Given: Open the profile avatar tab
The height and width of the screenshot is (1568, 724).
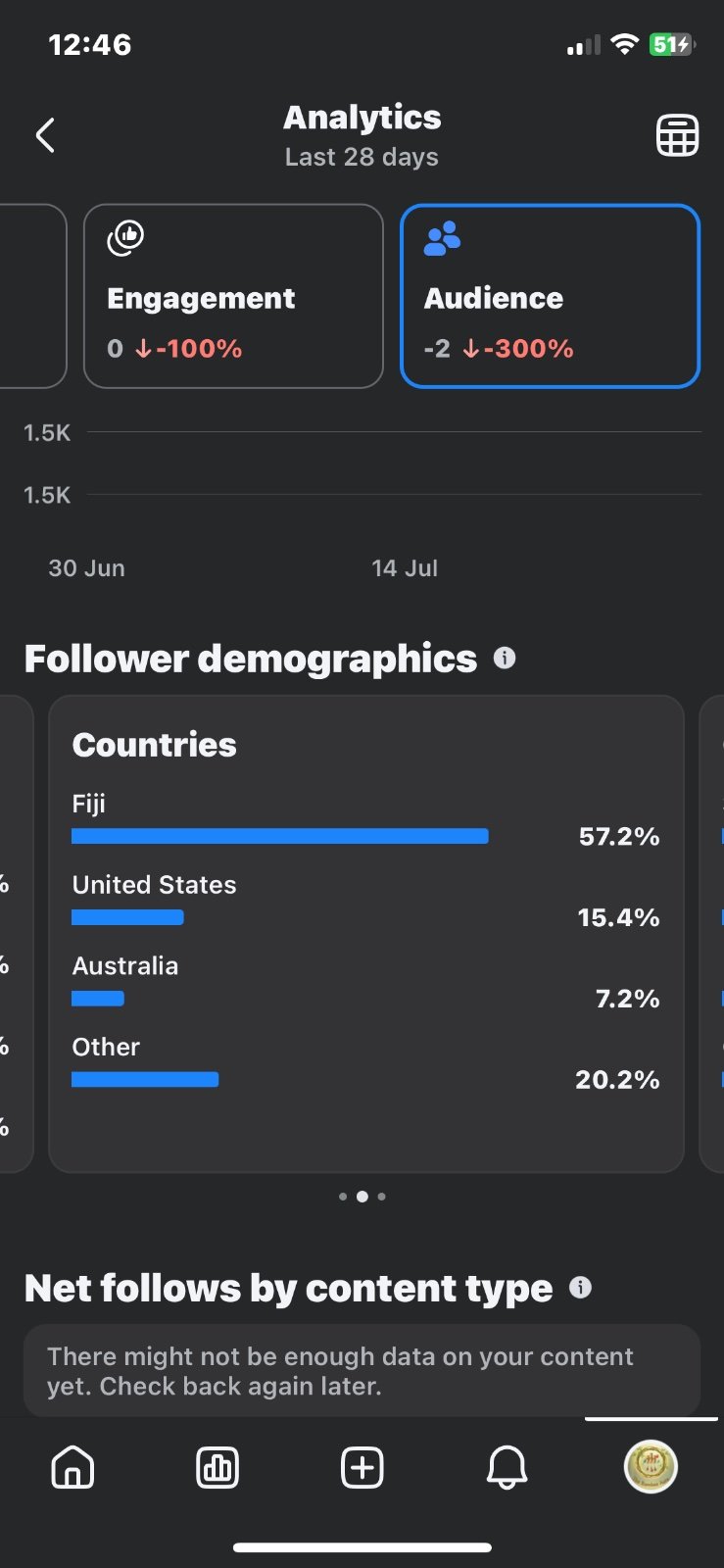Looking at the screenshot, I should (651, 1466).
